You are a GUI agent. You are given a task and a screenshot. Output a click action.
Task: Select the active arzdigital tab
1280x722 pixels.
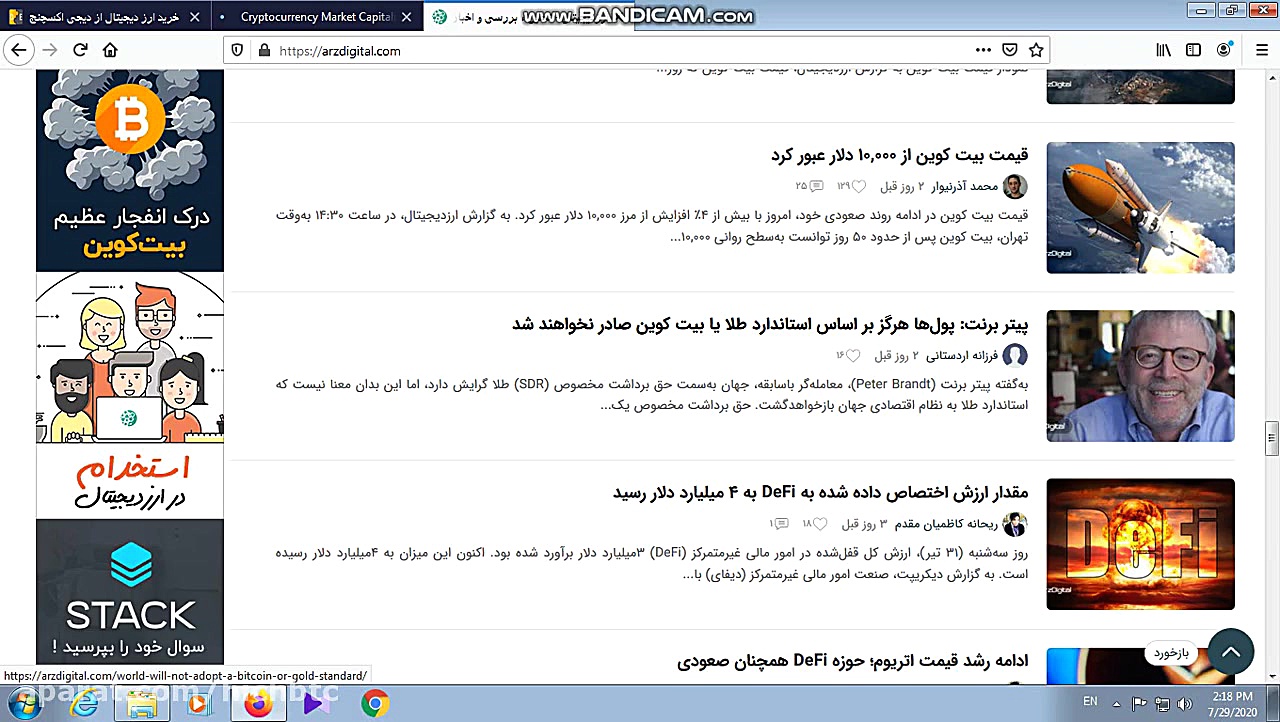pyautogui.click(x=527, y=17)
